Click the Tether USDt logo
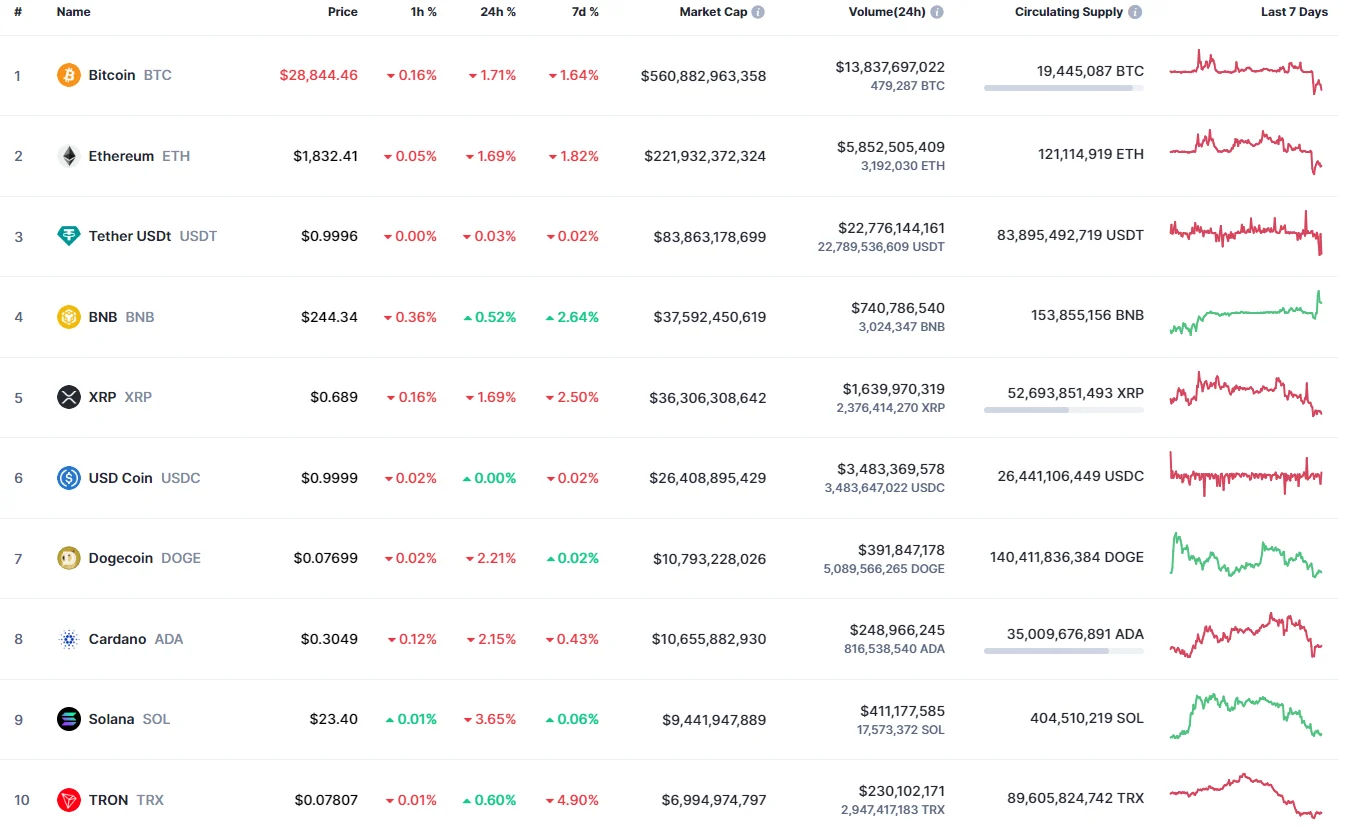Viewport: 1361px width, 840px height. [68, 236]
